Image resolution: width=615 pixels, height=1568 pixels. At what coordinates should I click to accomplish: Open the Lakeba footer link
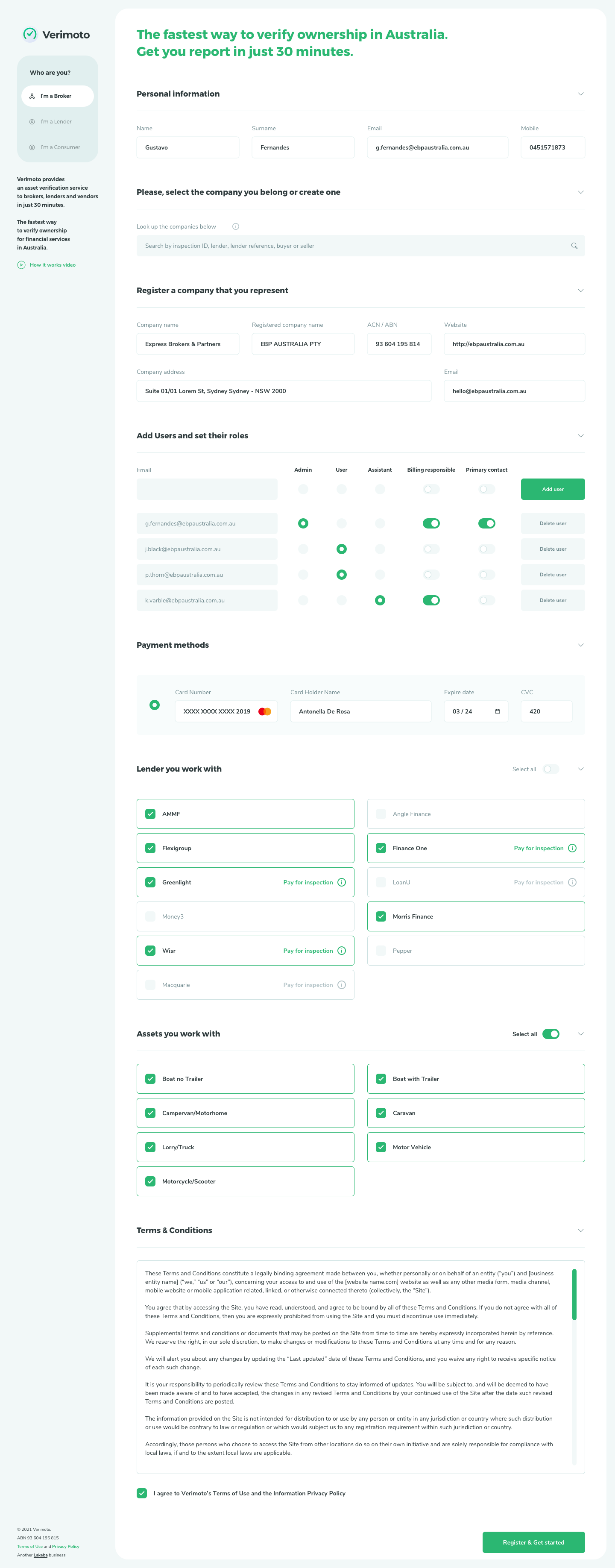click(x=40, y=1555)
